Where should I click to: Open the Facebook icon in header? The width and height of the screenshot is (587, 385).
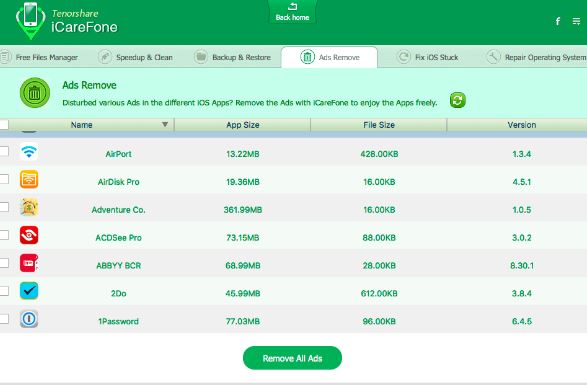pos(558,21)
